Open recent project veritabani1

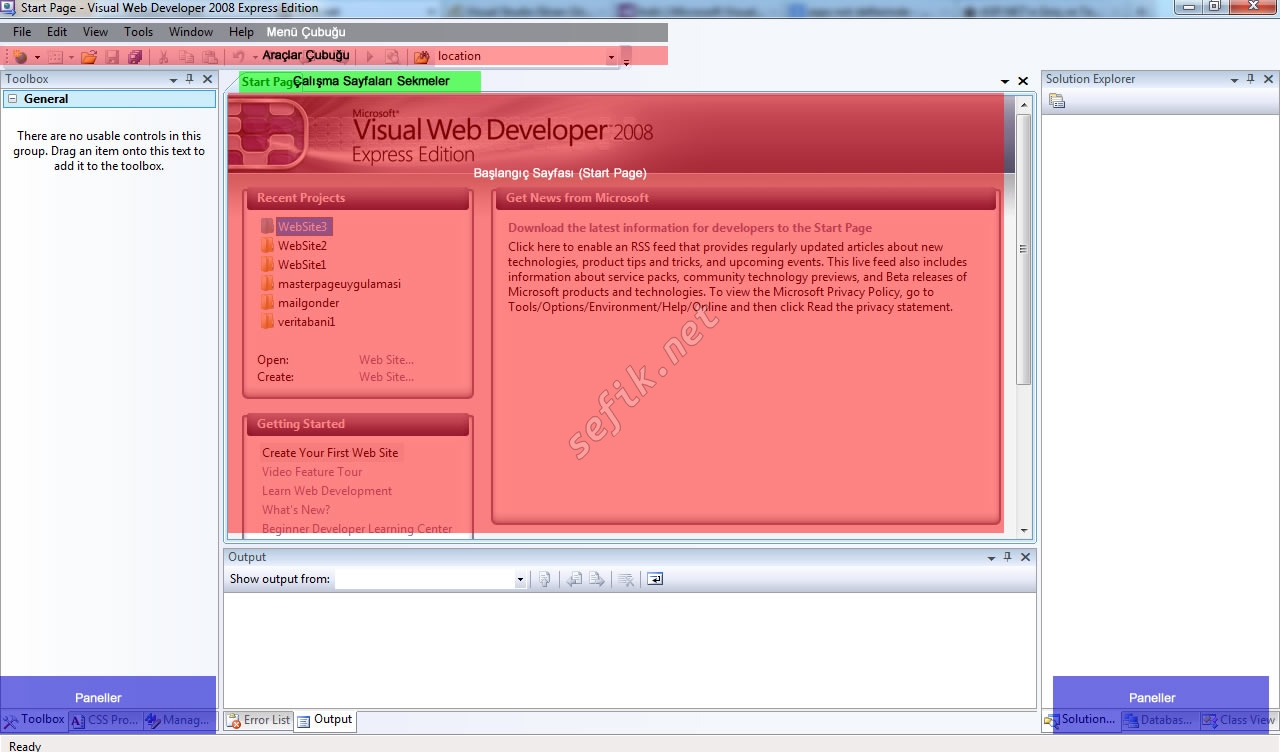coord(306,322)
